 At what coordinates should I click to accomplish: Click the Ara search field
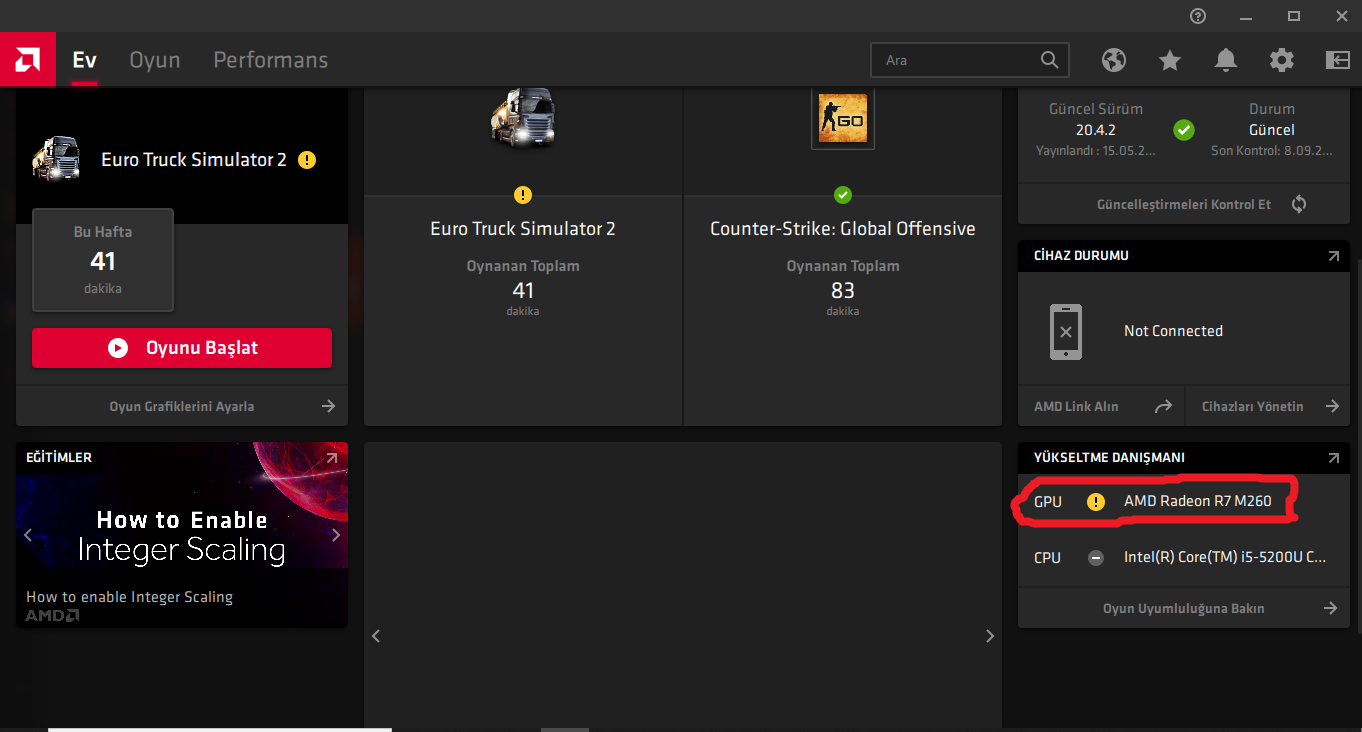coord(970,60)
